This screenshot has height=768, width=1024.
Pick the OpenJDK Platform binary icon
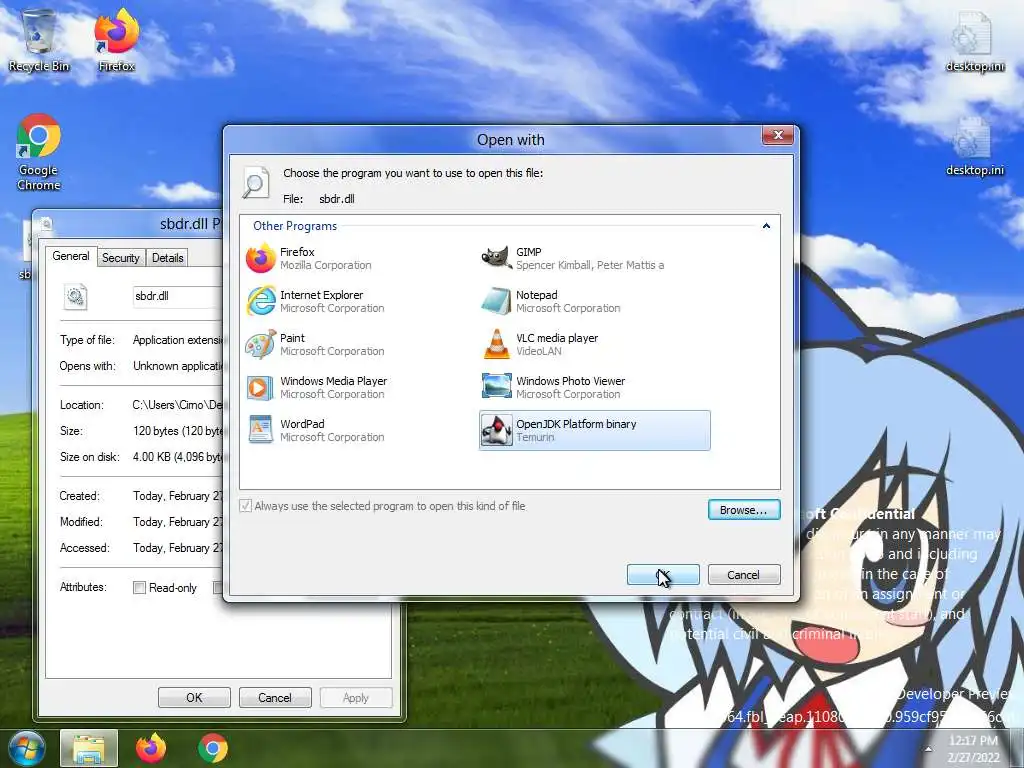[496, 430]
